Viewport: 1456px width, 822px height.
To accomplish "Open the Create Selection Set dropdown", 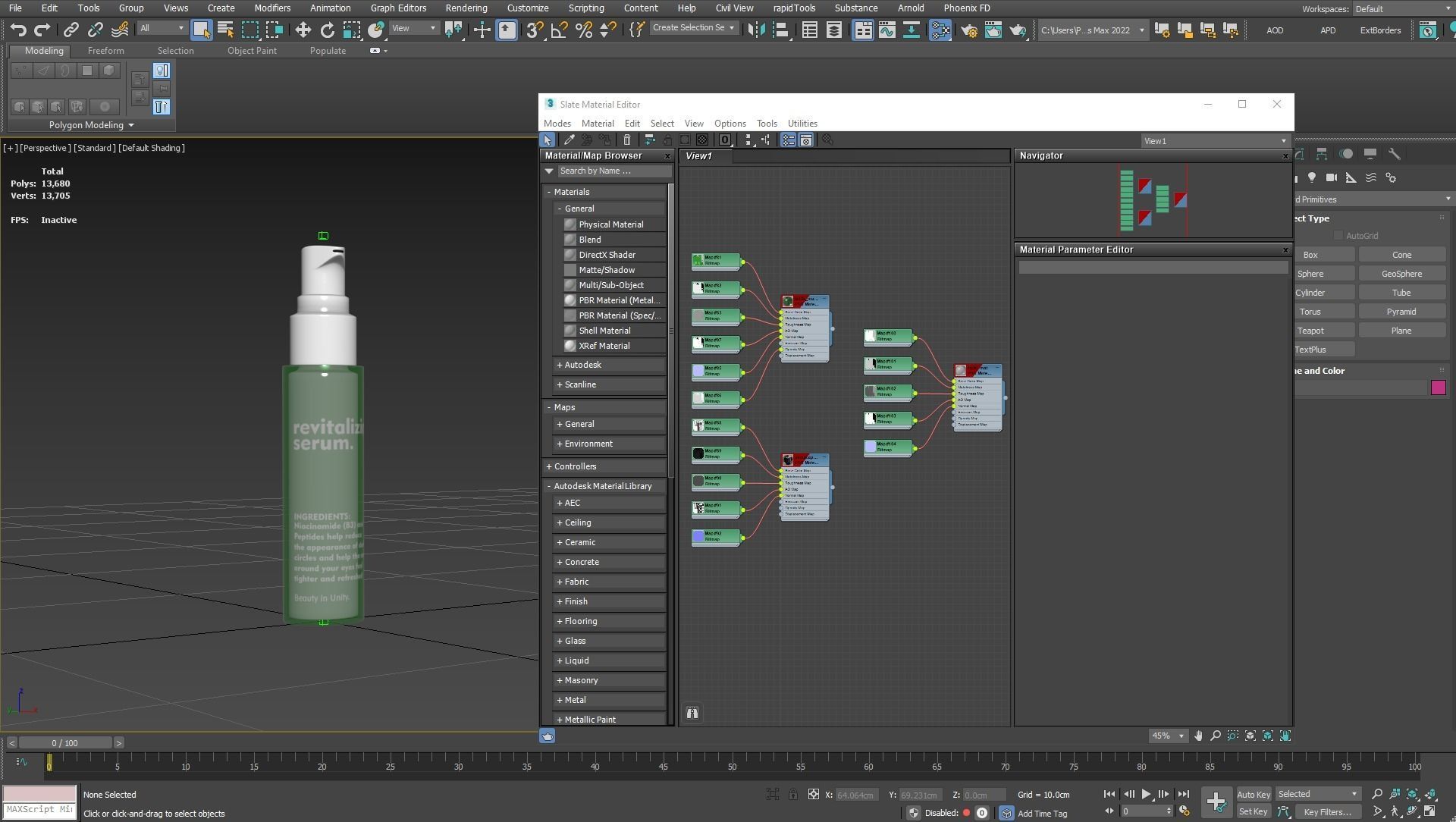I will (694, 28).
